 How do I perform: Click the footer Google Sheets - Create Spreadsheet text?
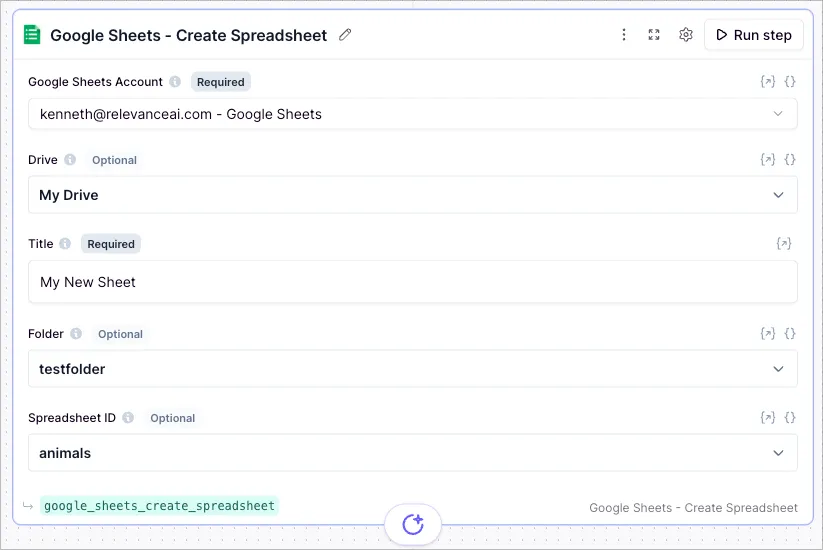pos(693,507)
